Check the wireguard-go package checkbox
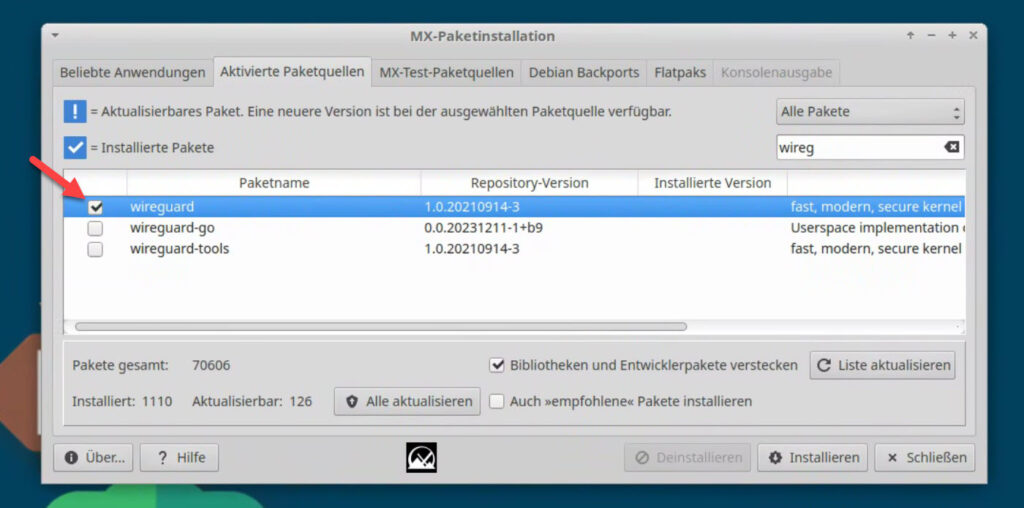The width and height of the screenshot is (1024, 508). [95, 228]
